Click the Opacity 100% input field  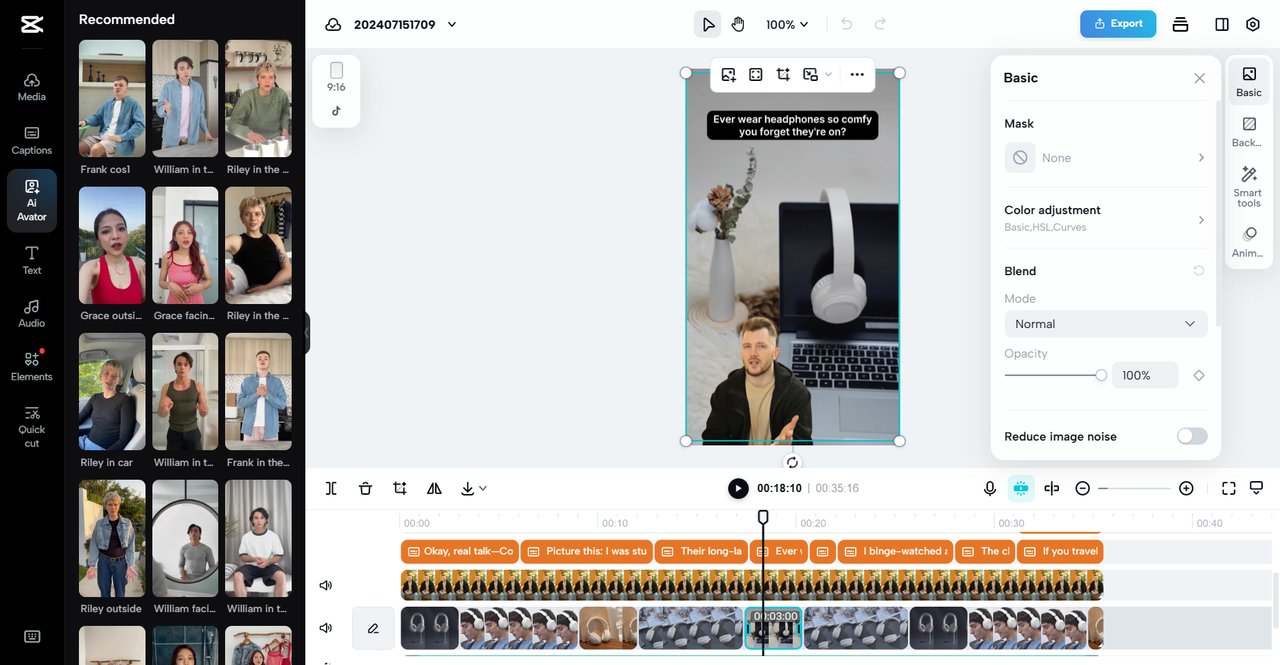(1144, 375)
